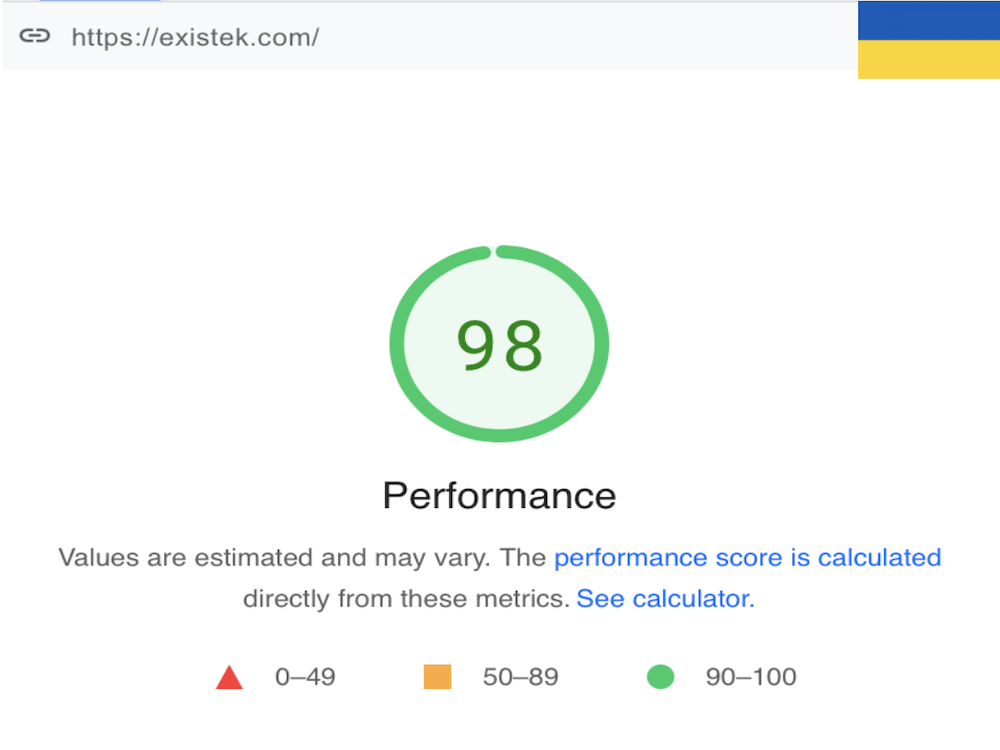
Task: Click the 98 score number
Action: pos(499,345)
